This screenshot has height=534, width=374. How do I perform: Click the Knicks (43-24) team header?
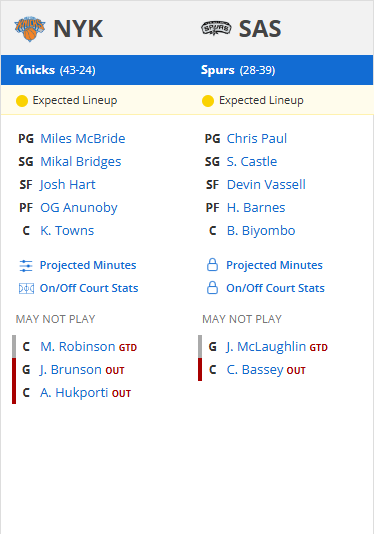pos(56,70)
